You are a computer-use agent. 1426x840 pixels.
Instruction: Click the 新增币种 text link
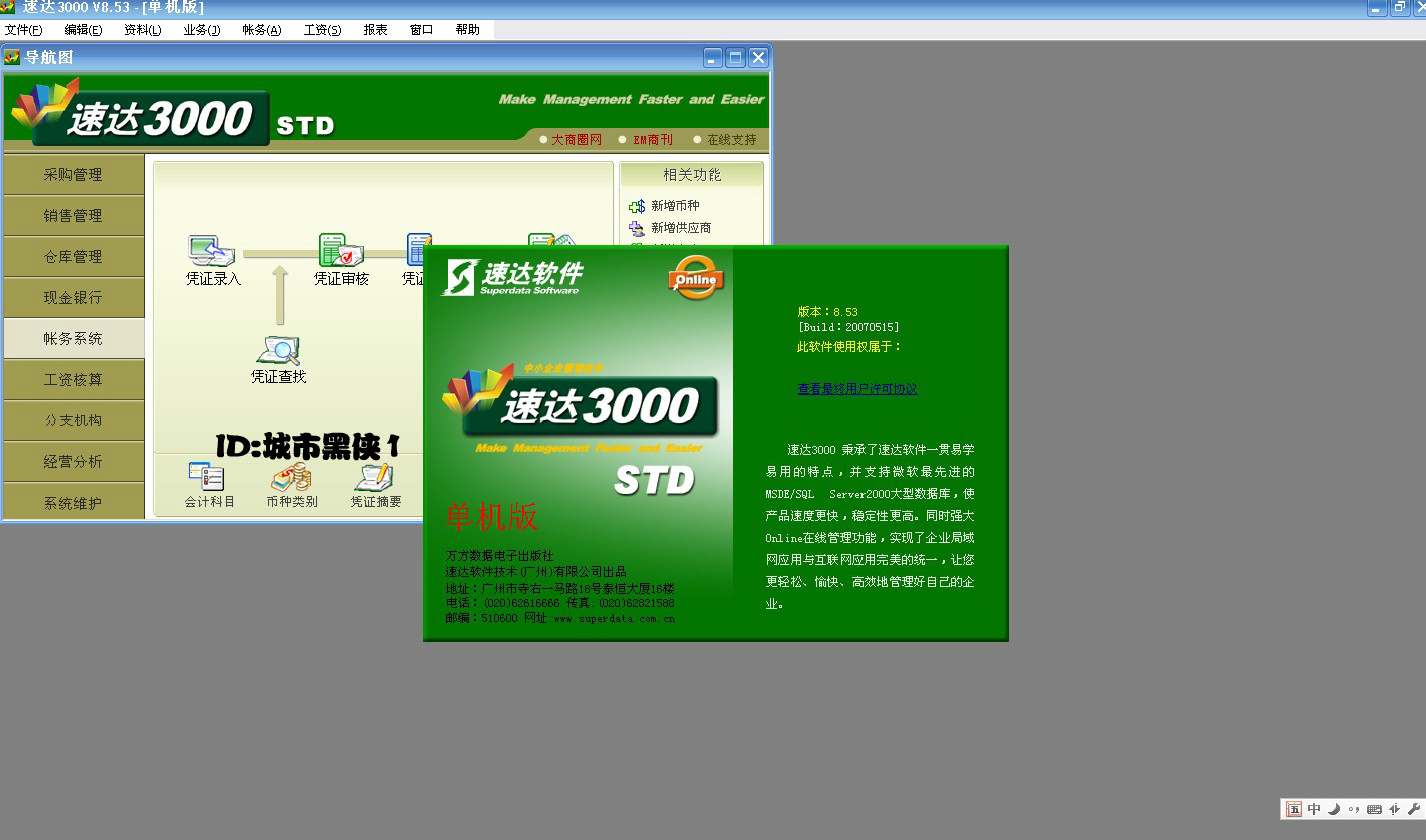[675, 206]
